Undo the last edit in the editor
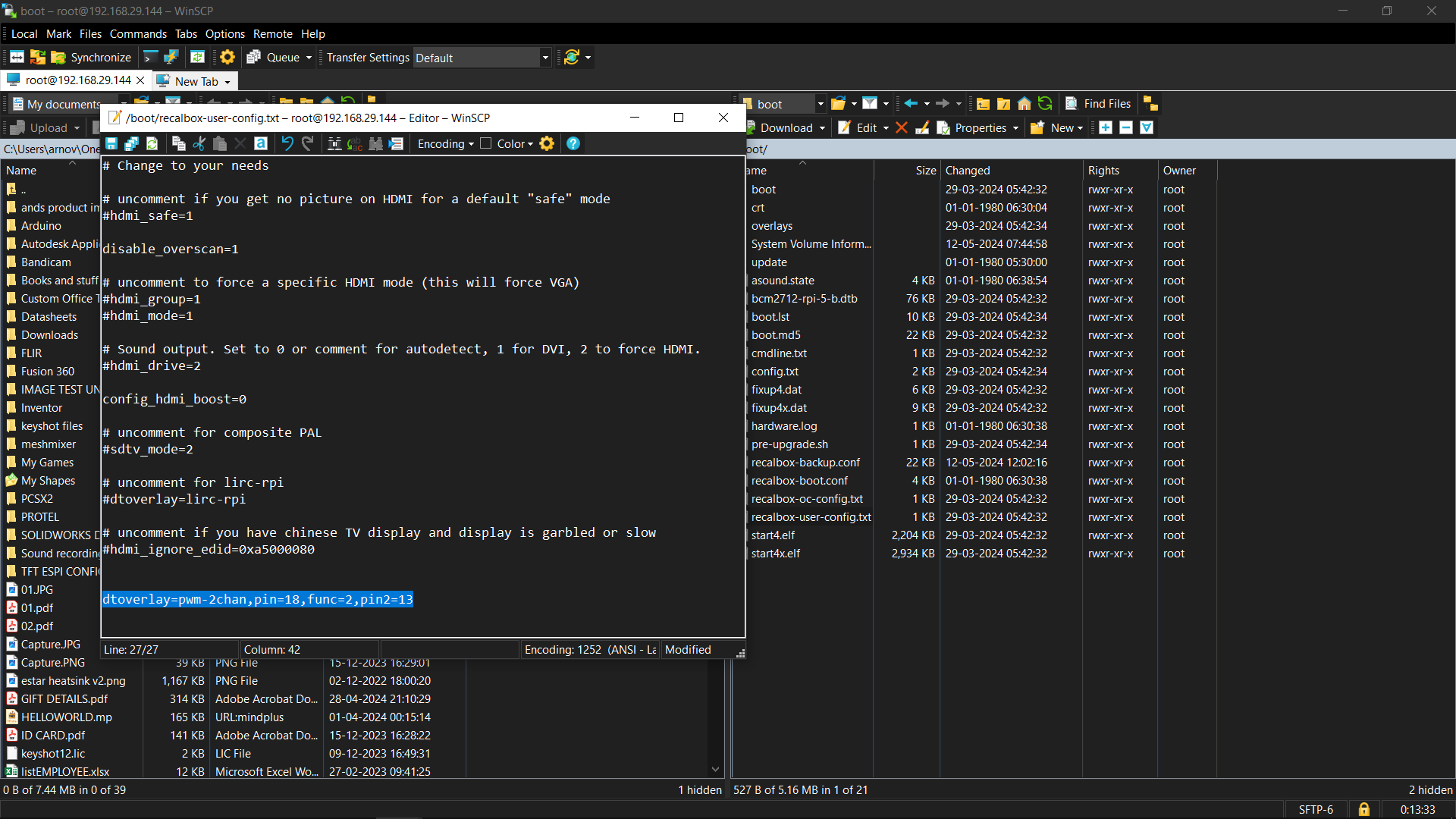 pos(287,144)
